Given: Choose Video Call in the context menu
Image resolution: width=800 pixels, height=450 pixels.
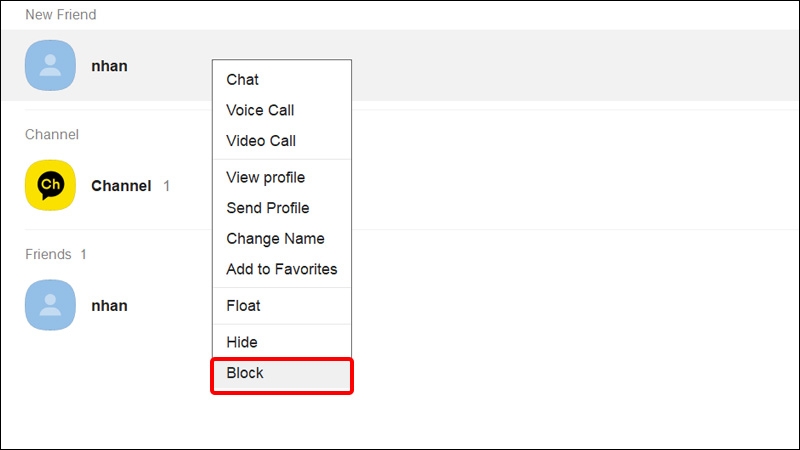Looking at the screenshot, I should pos(261,141).
